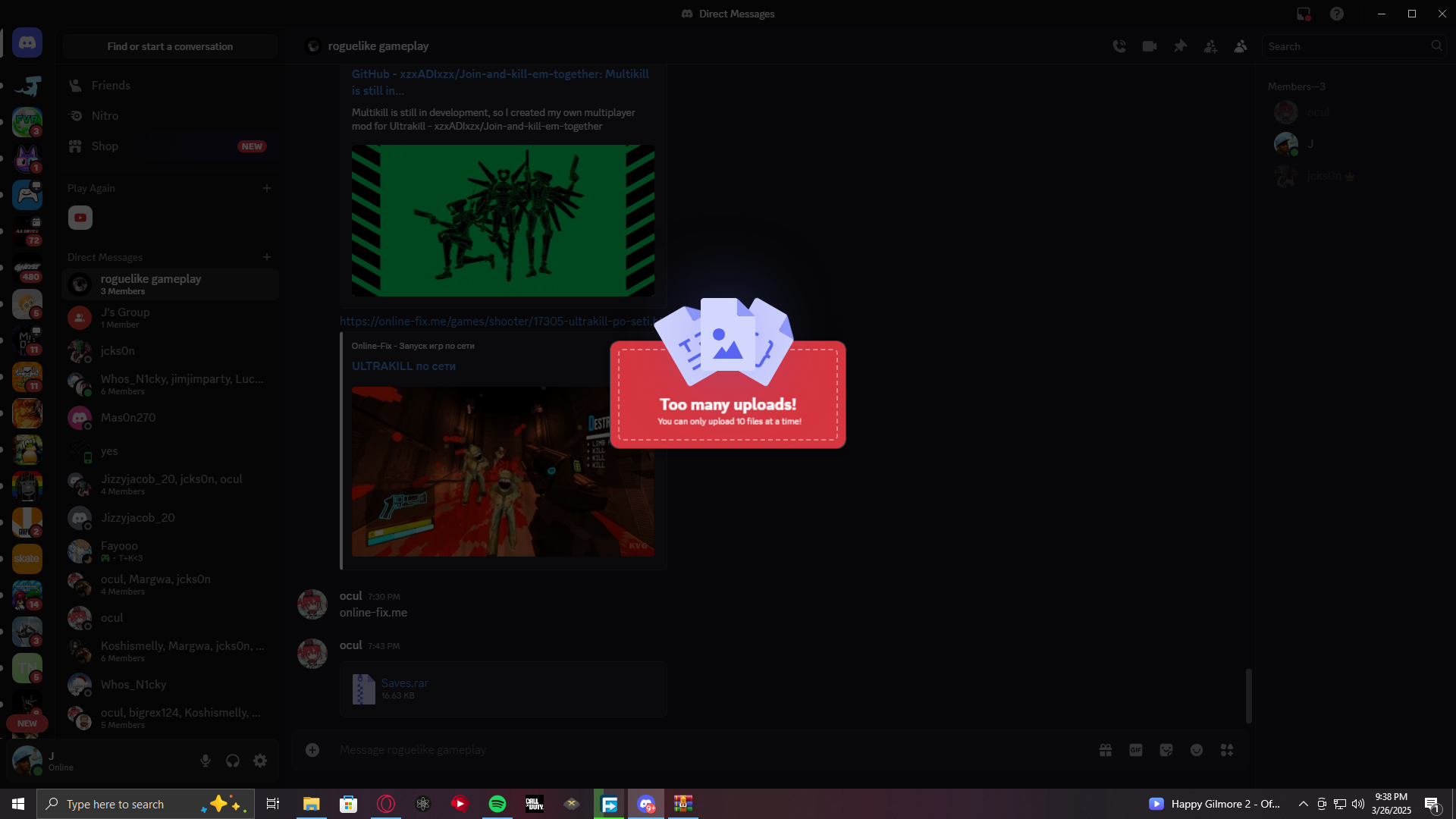
Task: Open the sticker picker
Action: pos(1166,750)
